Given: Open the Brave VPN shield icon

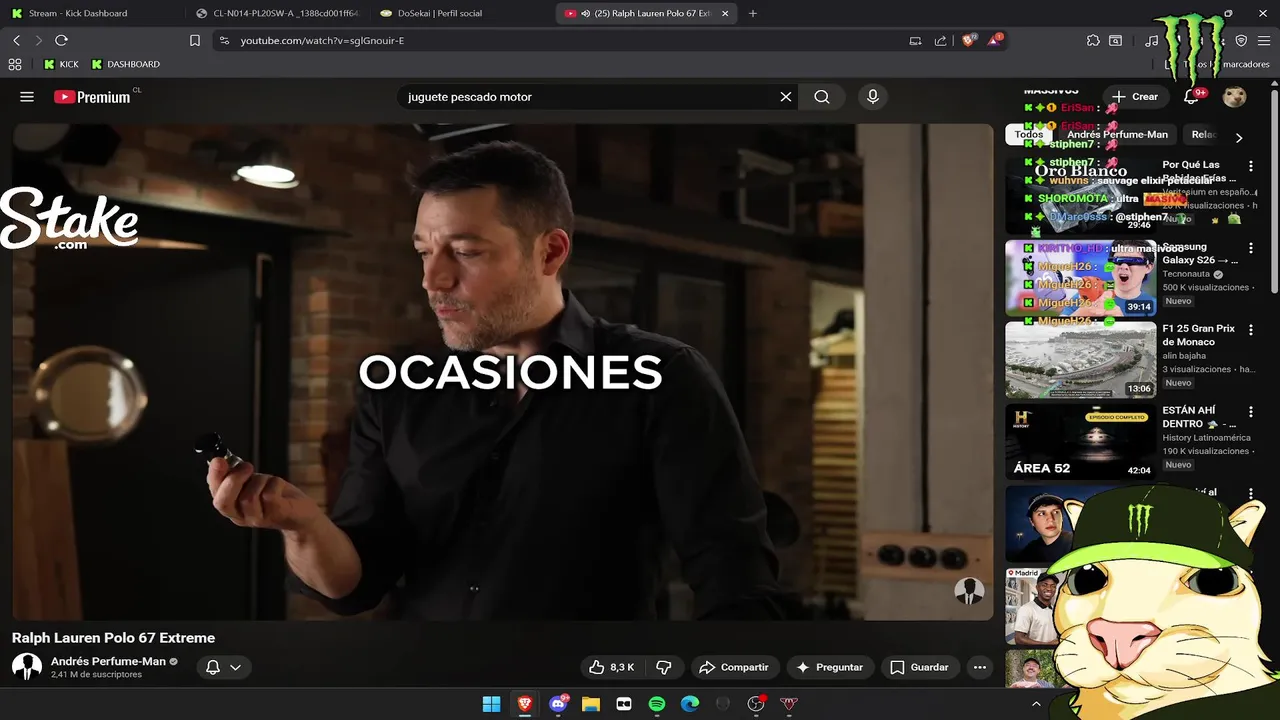Looking at the screenshot, I should point(1241,40).
